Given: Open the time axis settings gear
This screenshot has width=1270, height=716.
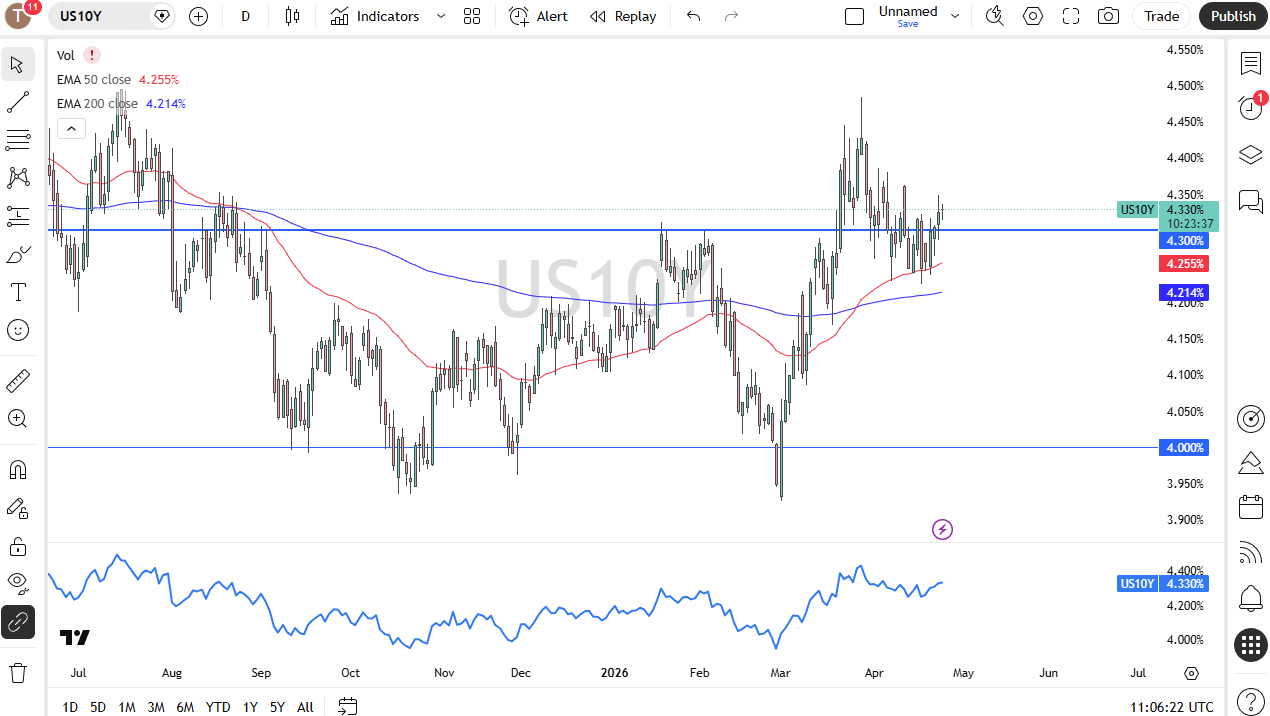Looking at the screenshot, I should point(1191,673).
